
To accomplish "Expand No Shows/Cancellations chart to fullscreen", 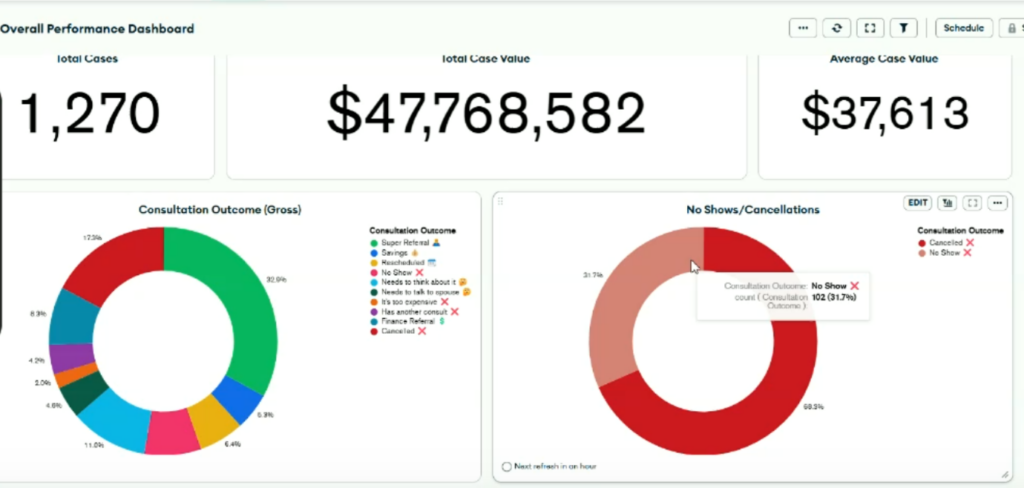I will click(x=971, y=203).
